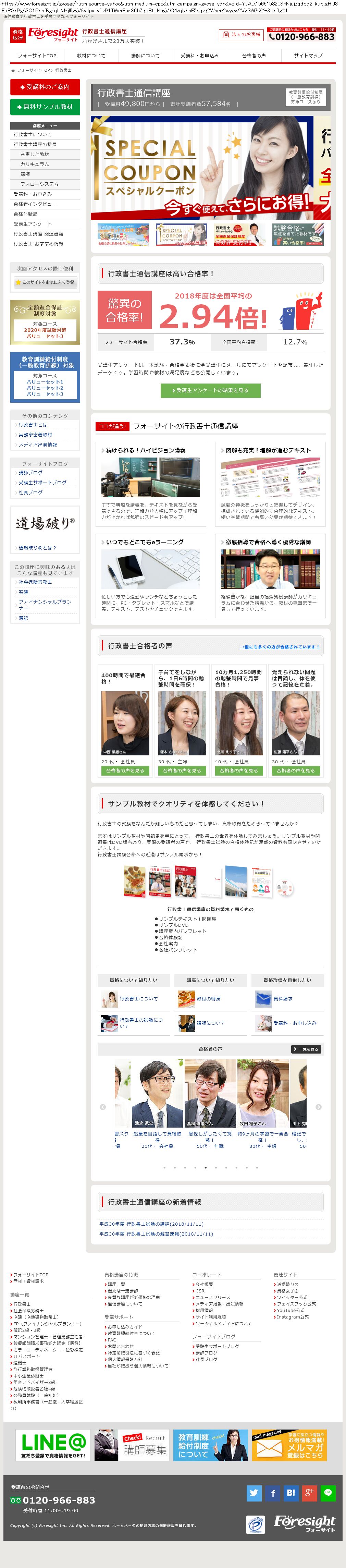Click the Recruit 講師募集 banner

132,1445
